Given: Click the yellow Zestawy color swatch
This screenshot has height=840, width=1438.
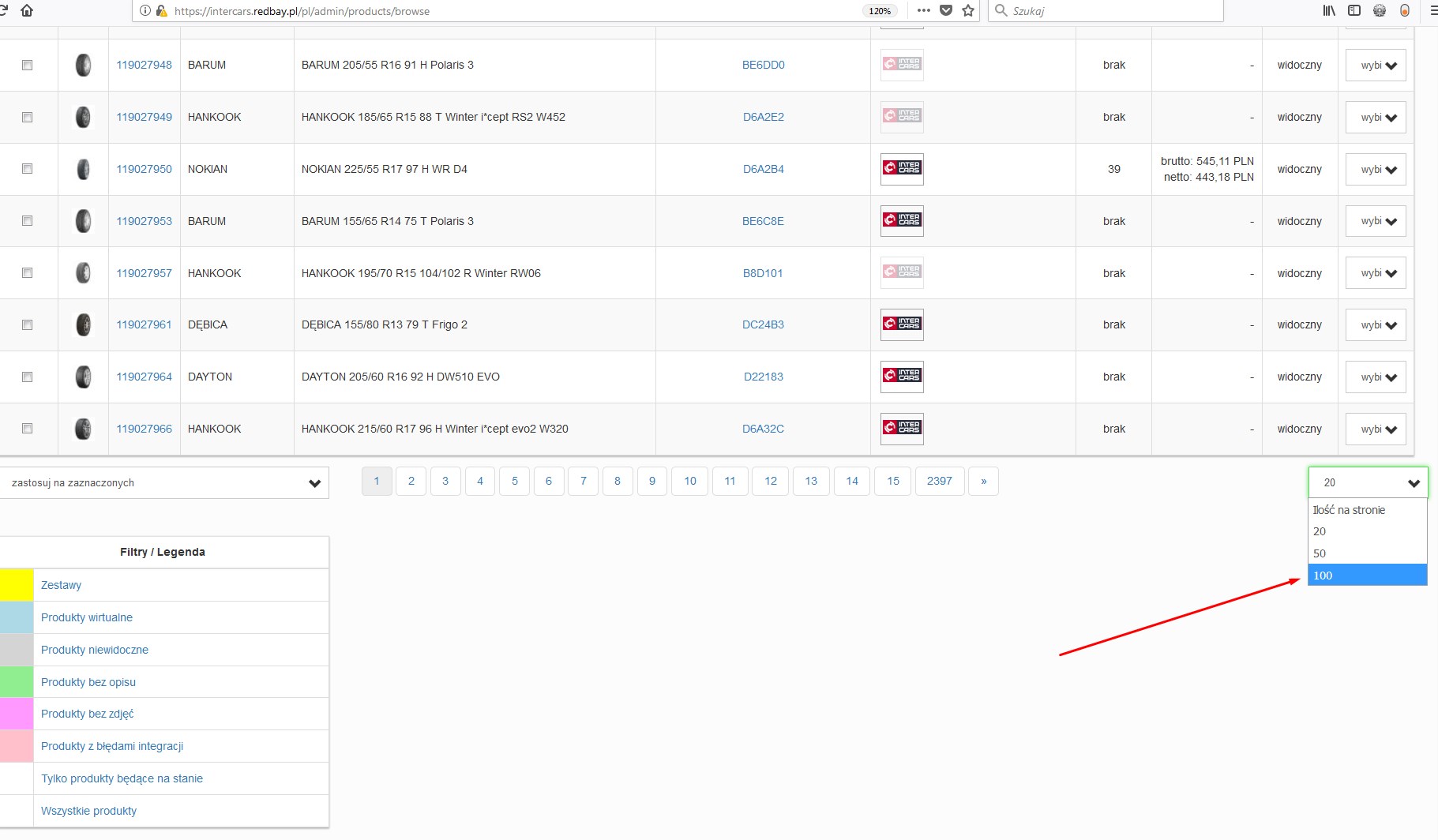Looking at the screenshot, I should (x=17, y=585).
